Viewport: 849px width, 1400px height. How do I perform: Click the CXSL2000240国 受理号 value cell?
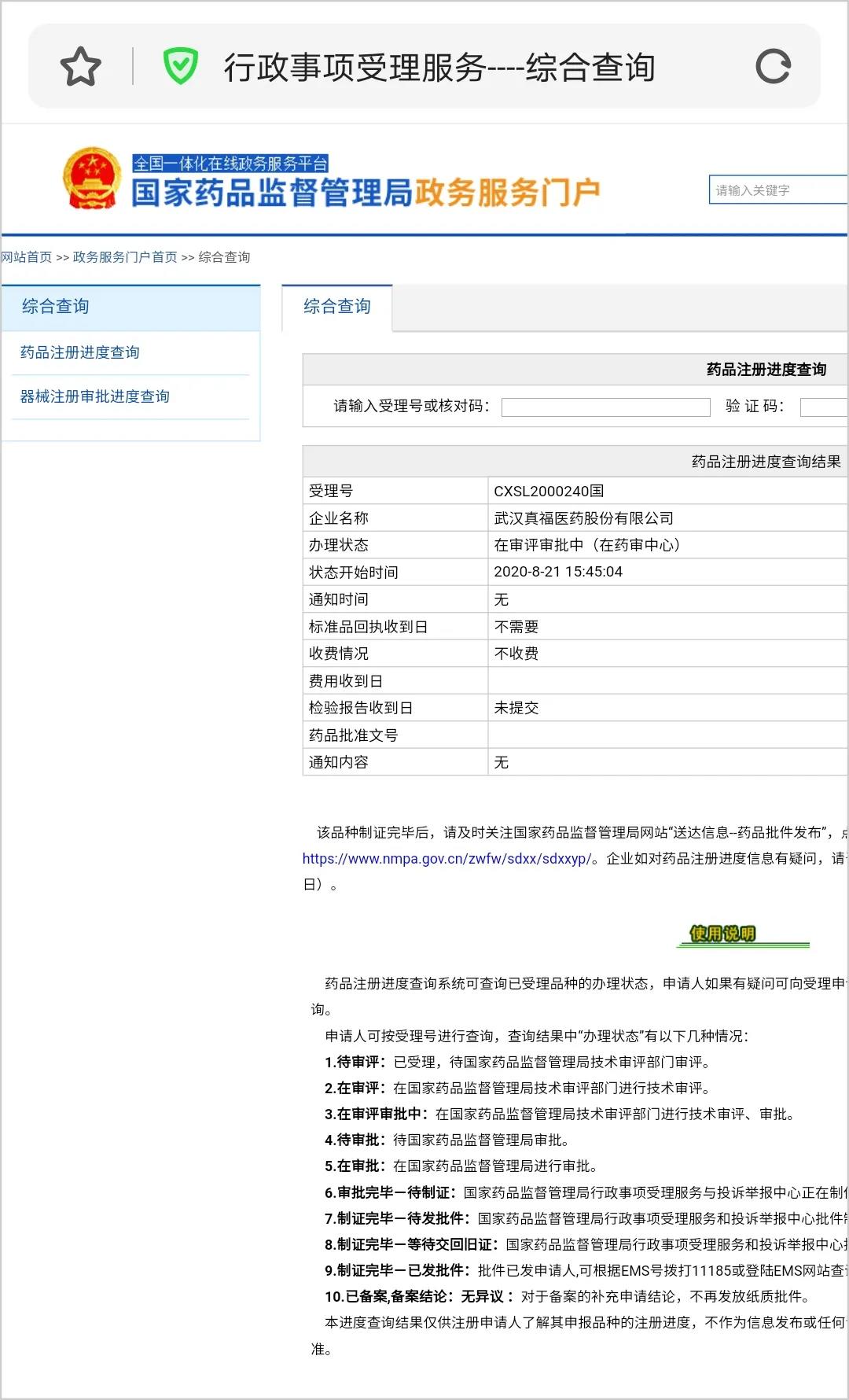point(549,491)
